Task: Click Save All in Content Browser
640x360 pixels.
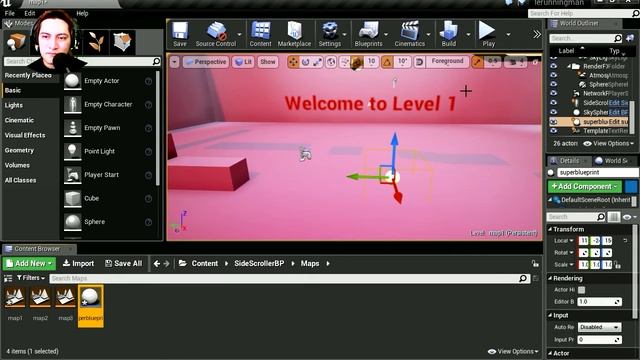Action: point(123,264)
